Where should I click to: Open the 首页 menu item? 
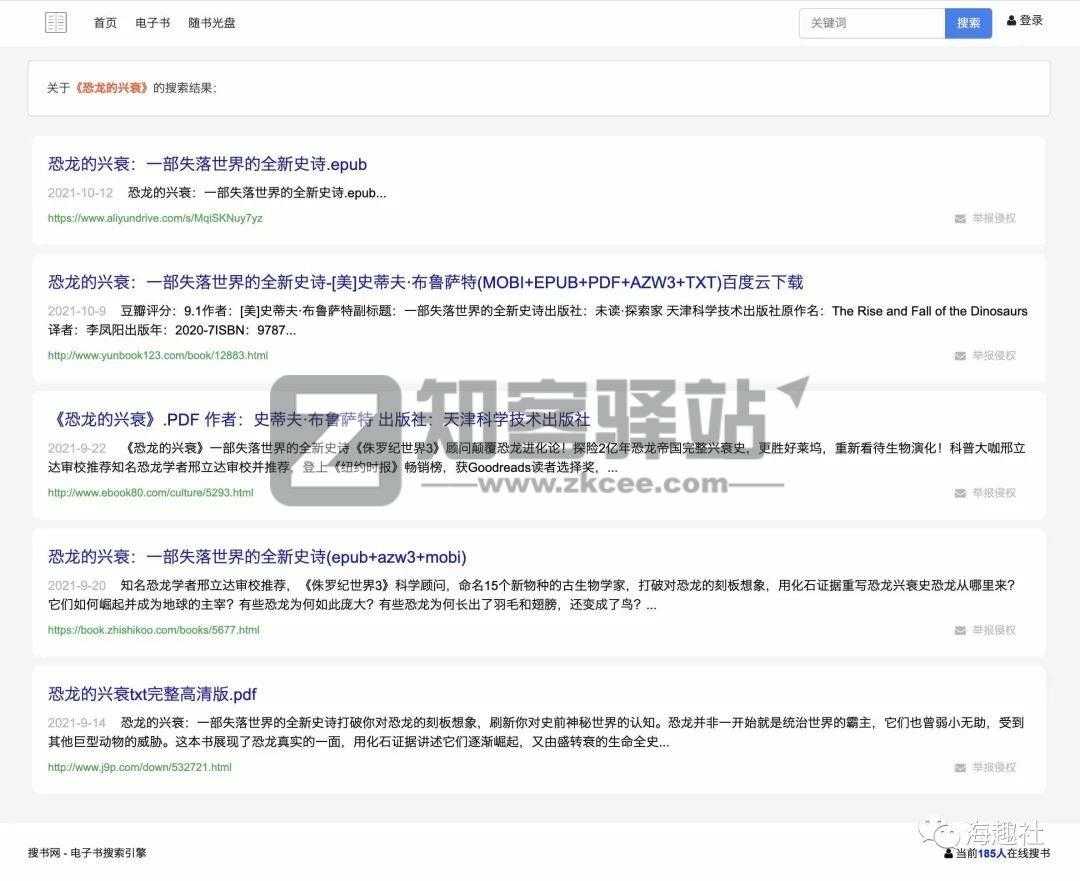point(104,22)
